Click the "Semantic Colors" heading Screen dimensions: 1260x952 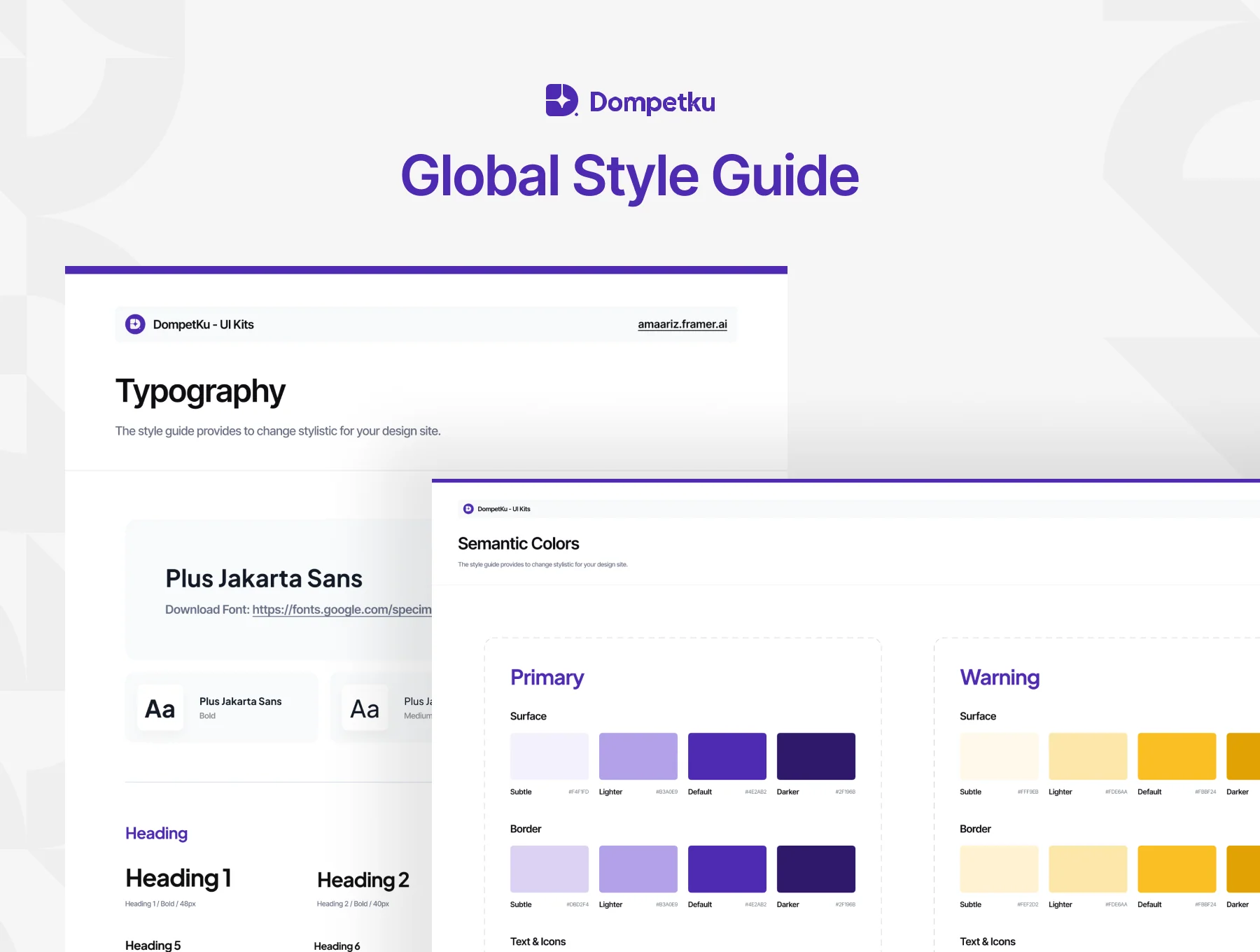518,544
